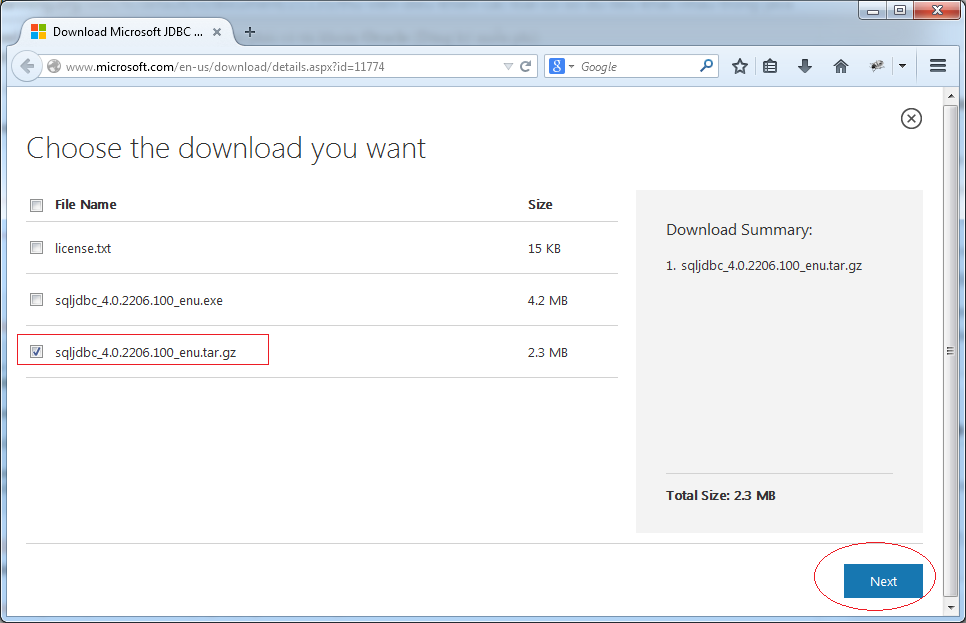Click the 4.2 MB size value

[548, 301]
